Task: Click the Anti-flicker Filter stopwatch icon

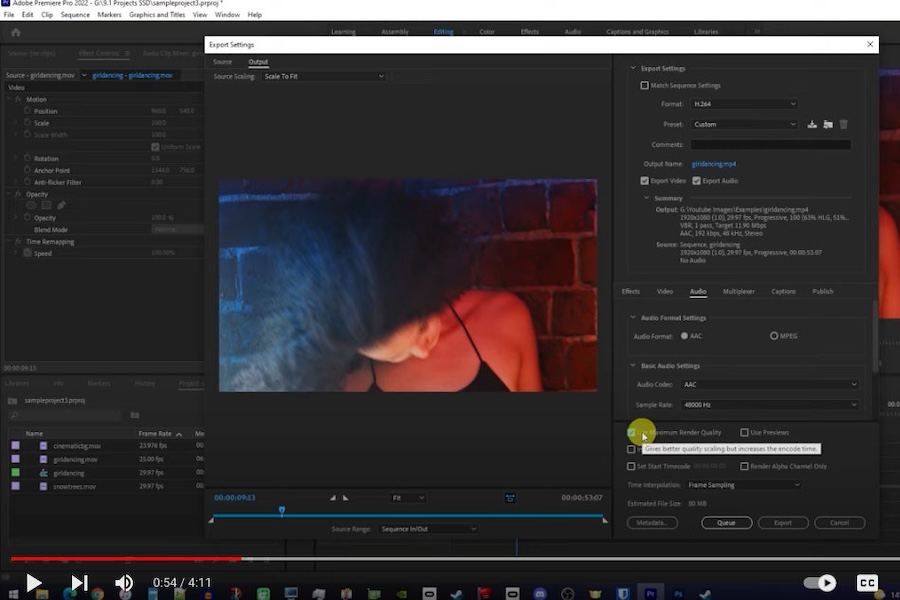Action: (x=27, y=182)
